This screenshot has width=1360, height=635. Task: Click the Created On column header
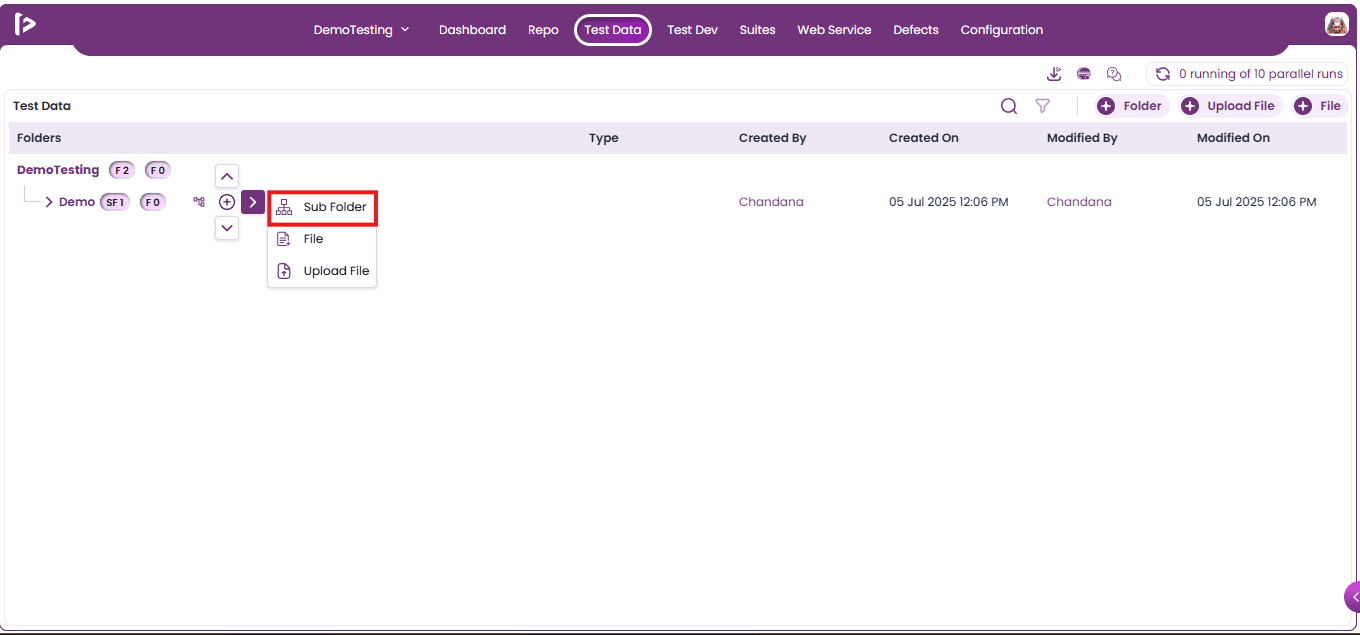(x=924, y=138)
